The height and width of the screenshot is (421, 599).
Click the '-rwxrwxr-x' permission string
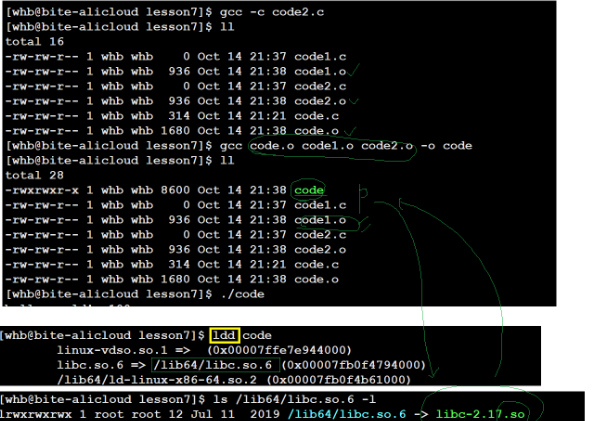coord(42,190)
